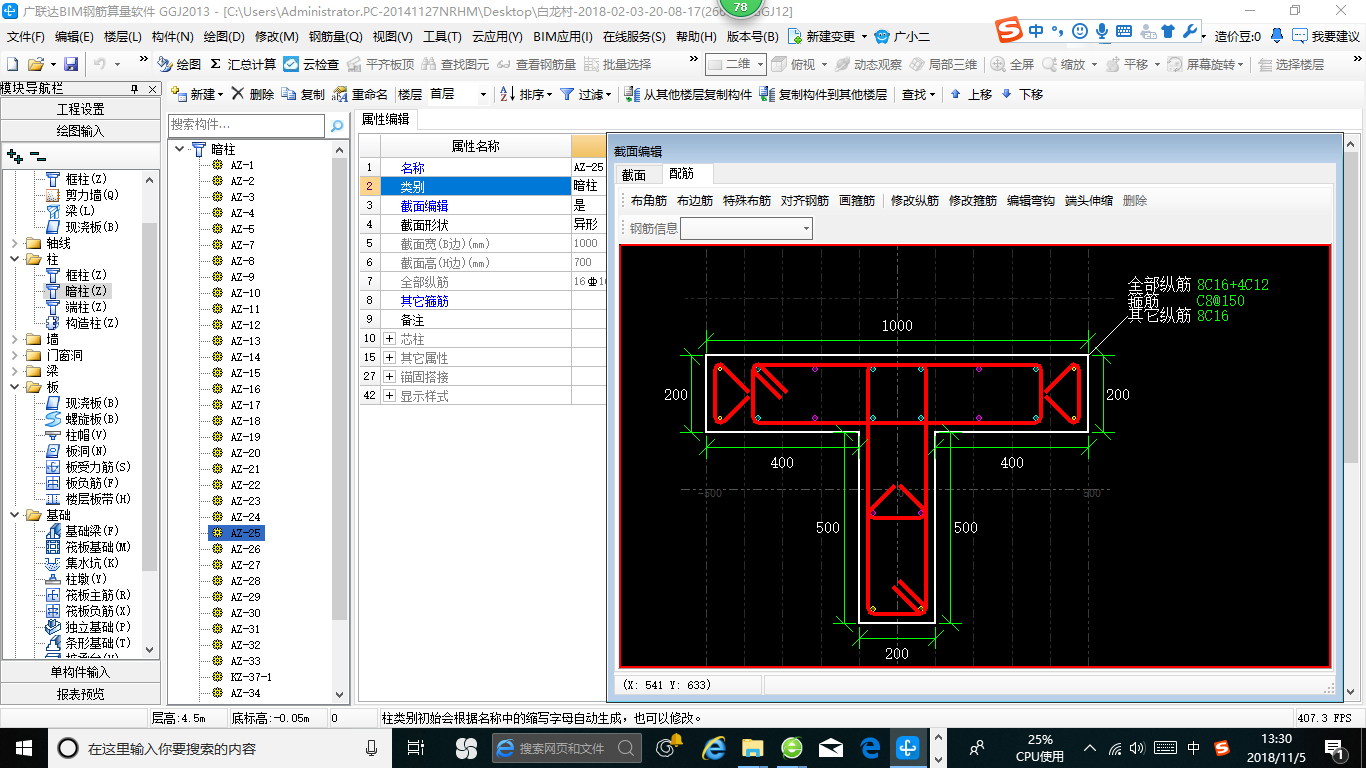Launch the 云检查 cloud check tool
Viewport: 1366px width, 768px height.
311,64
